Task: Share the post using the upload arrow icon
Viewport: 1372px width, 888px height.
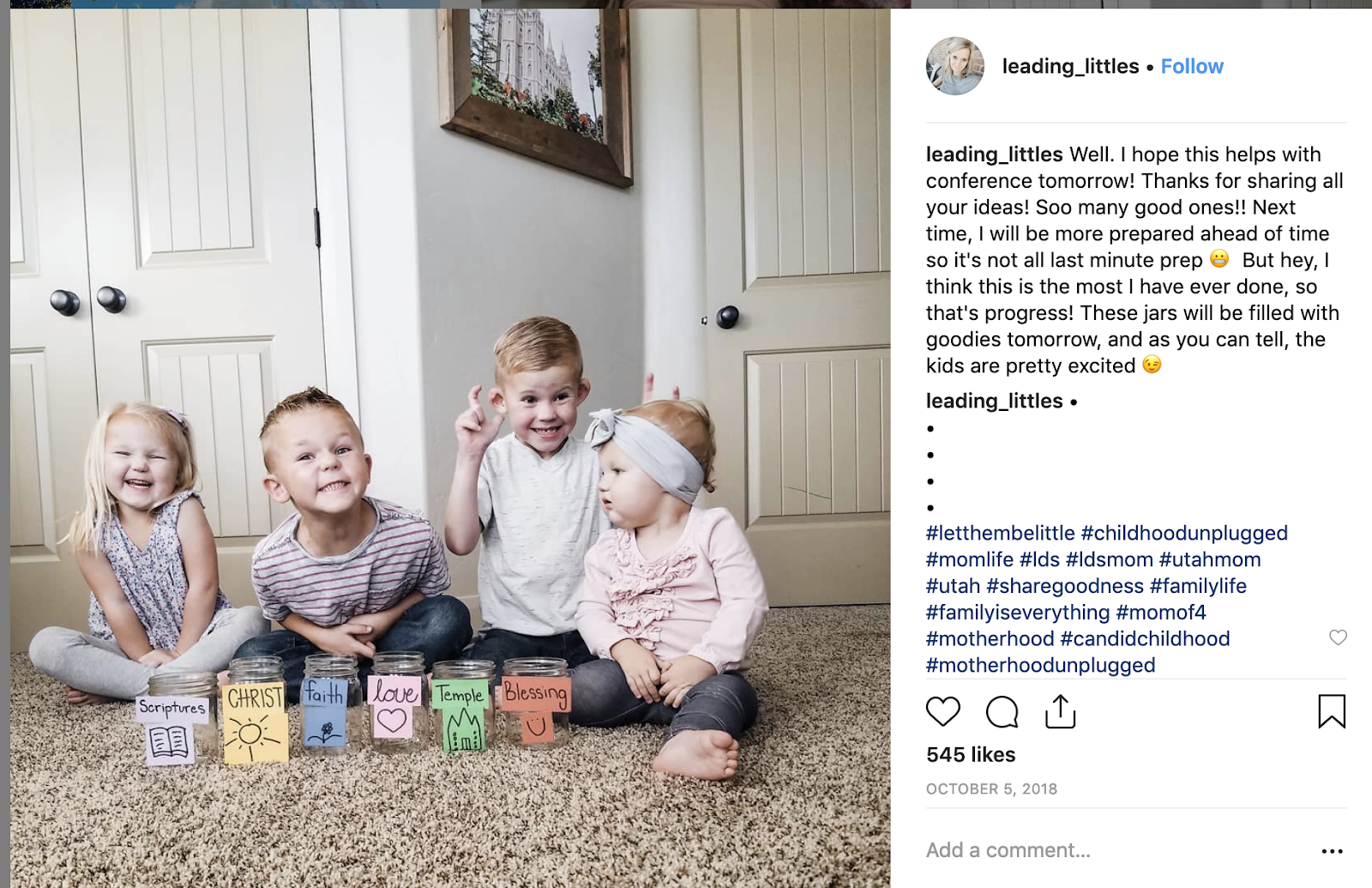Action: click(1060, 711)
